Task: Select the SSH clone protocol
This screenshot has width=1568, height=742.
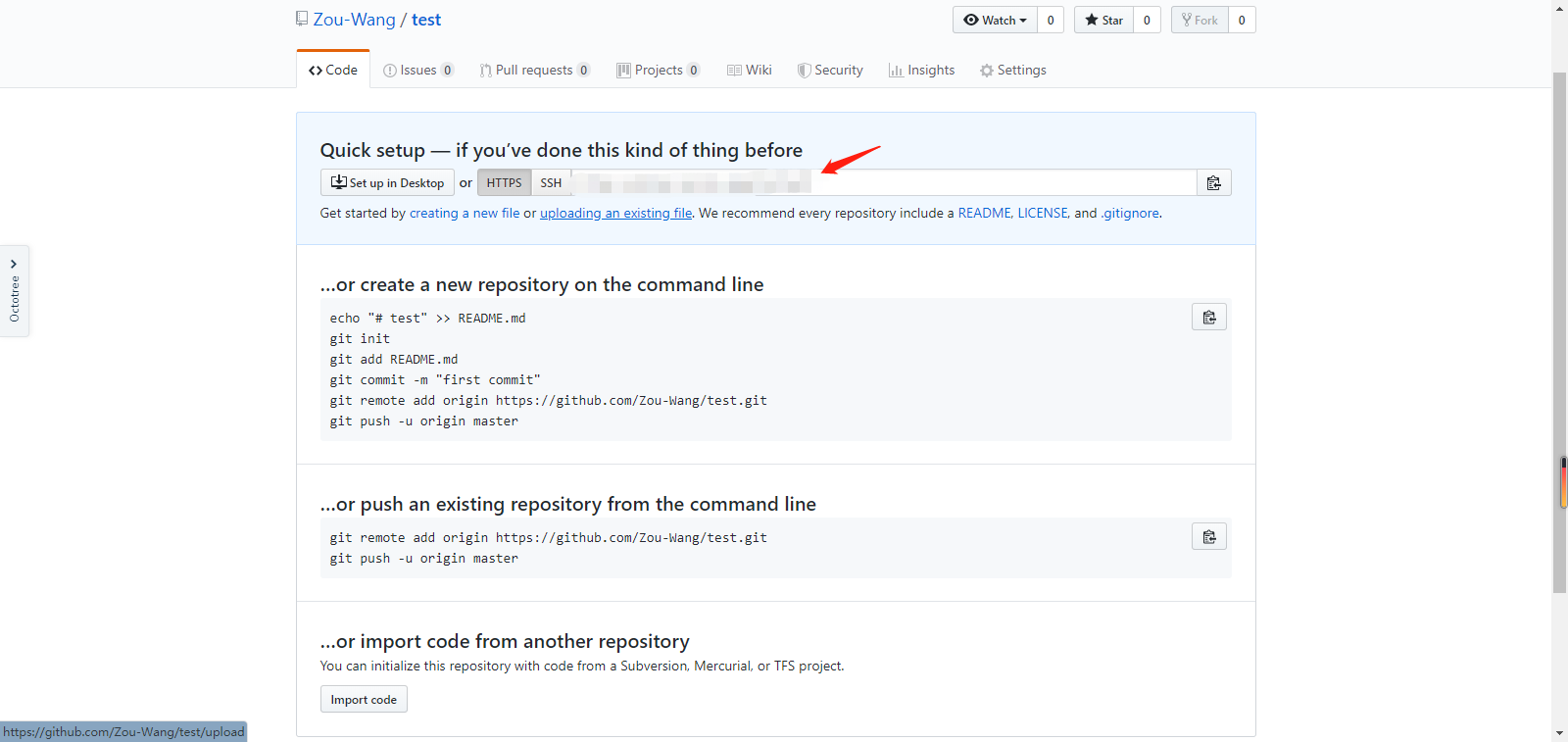Action: click(551, 182)
